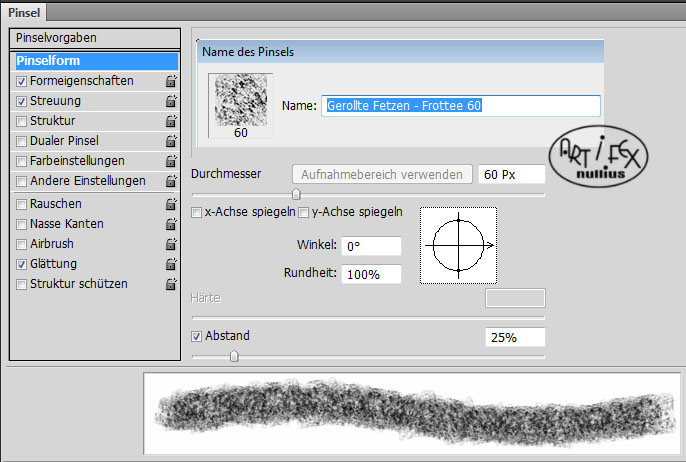Toggle lock icon for Airbrush

point(171,244)
